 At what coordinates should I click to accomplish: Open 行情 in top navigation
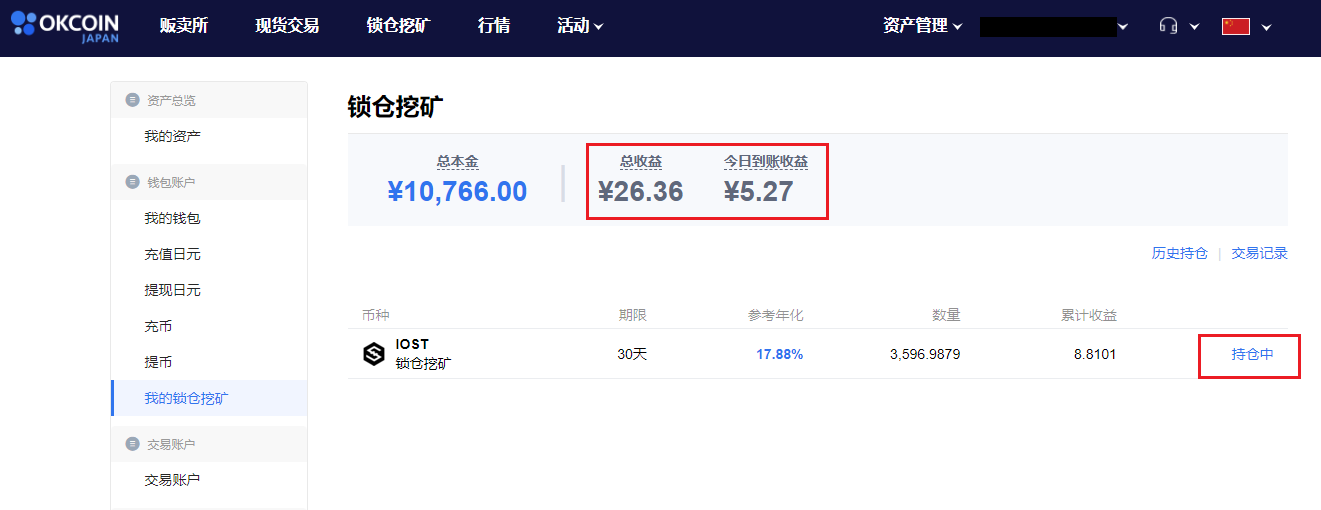point(494,26)
